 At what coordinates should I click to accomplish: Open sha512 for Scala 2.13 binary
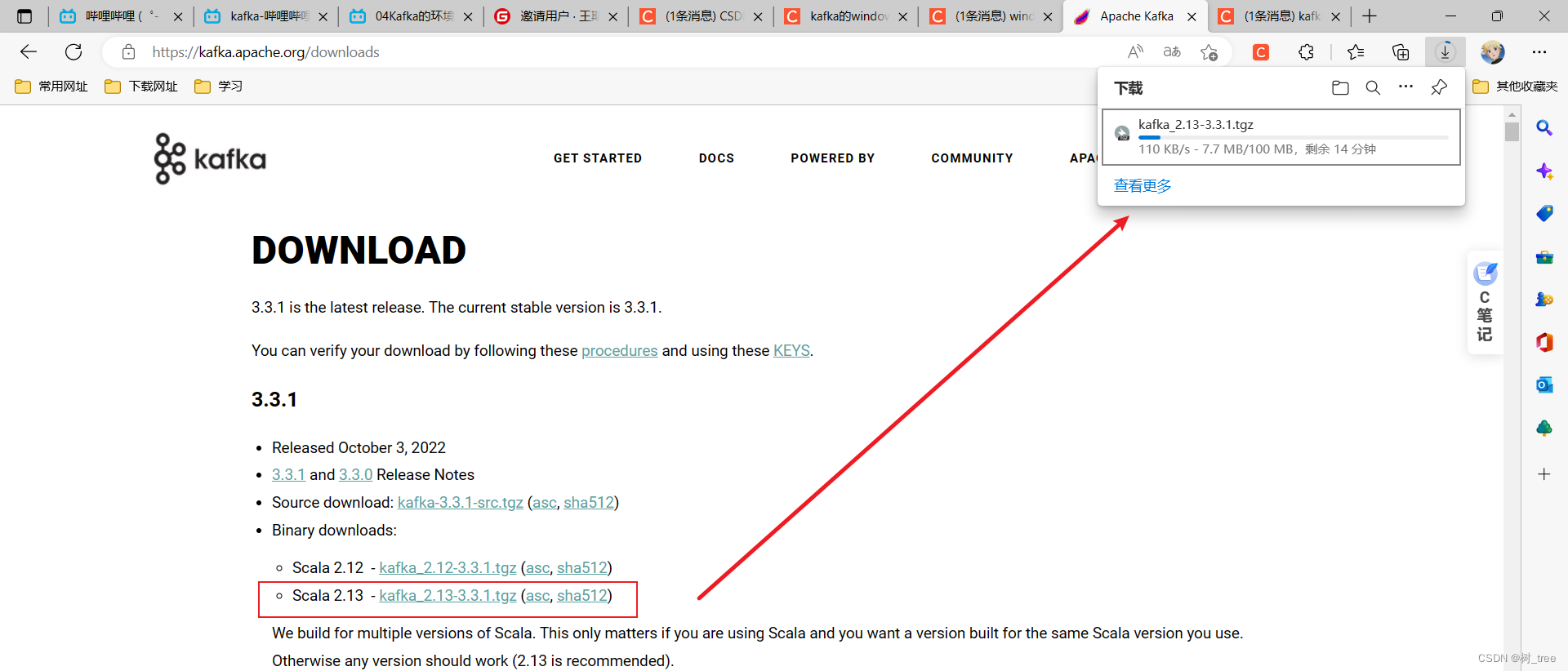tap(582, 596)
